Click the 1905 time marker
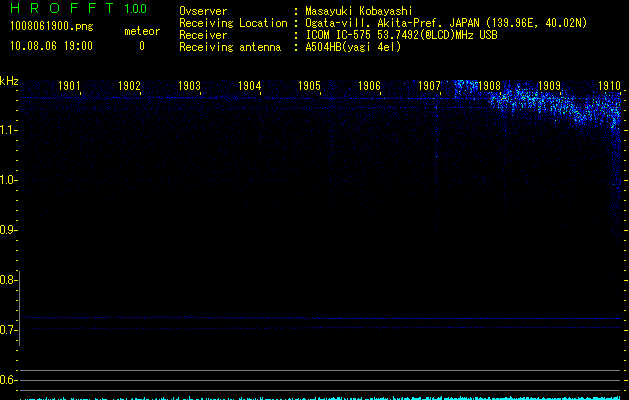Viewport: 629px width, 400px height. (309, 85)
